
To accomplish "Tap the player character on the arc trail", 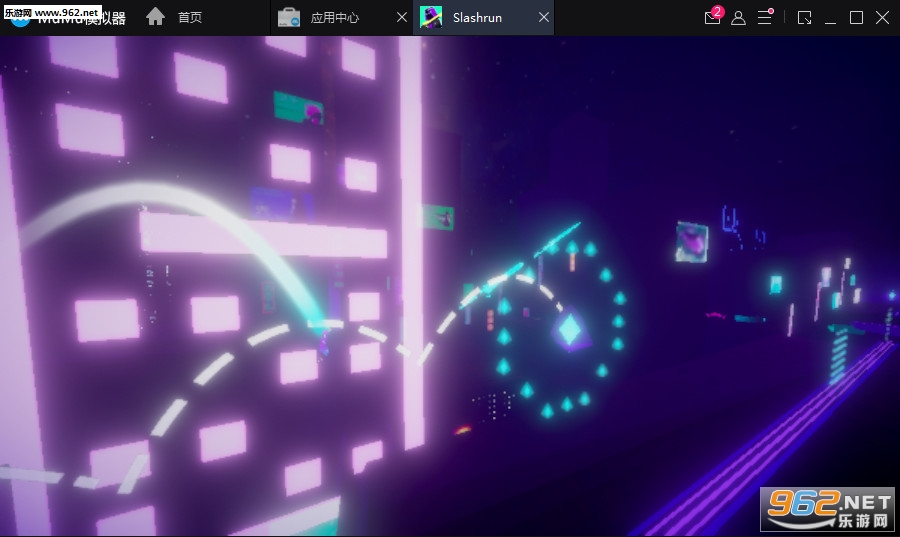I will 323,347.
